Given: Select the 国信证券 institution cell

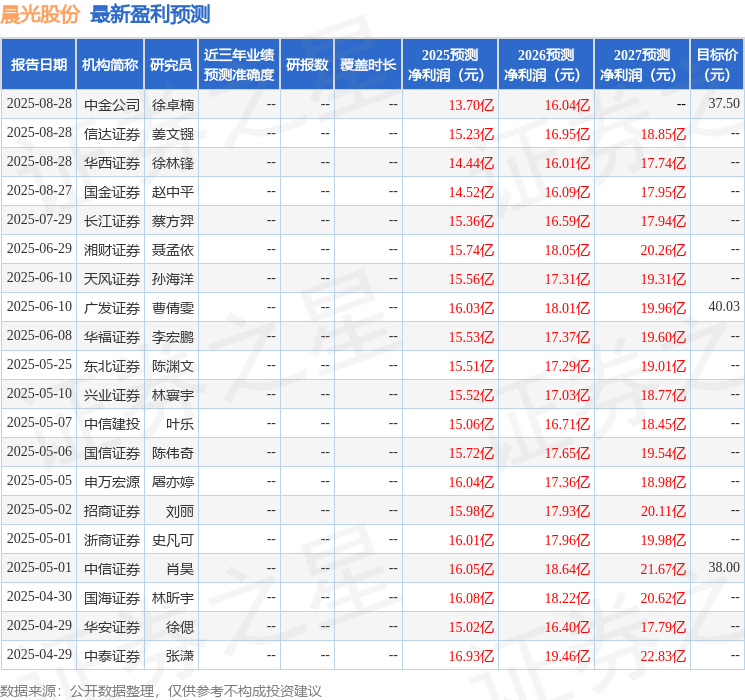Looking at the screenshot, I should click(112, 452).
